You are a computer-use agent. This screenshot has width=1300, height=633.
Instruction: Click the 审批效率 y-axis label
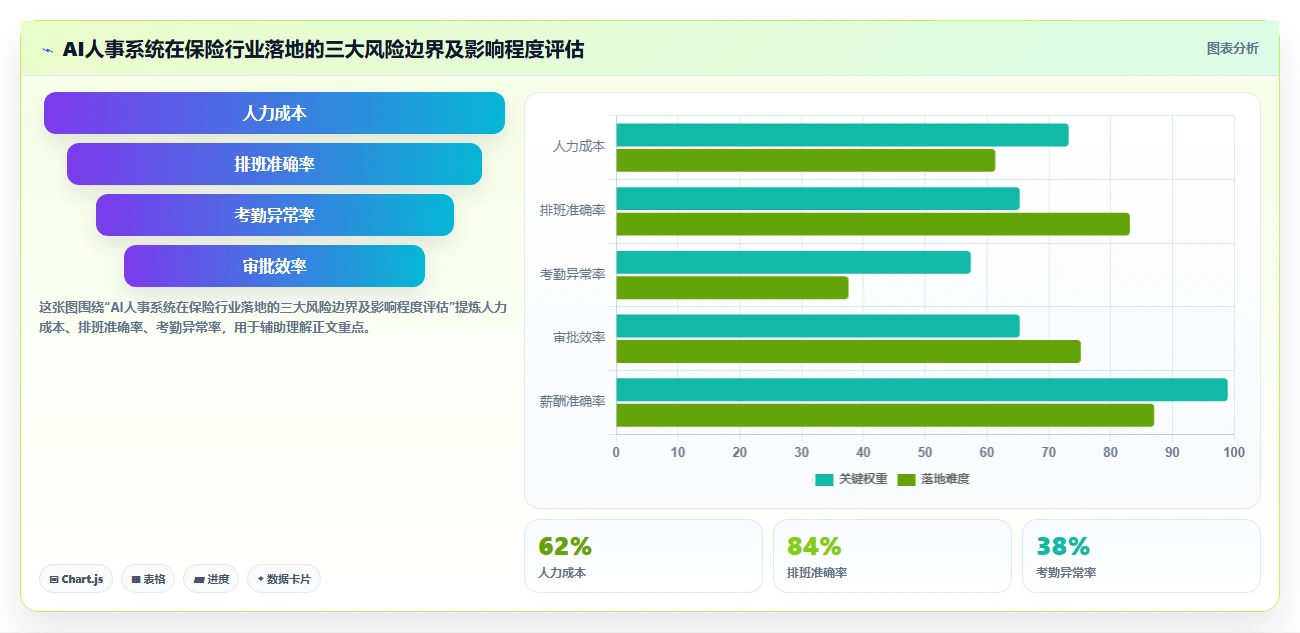pos(579,338)
